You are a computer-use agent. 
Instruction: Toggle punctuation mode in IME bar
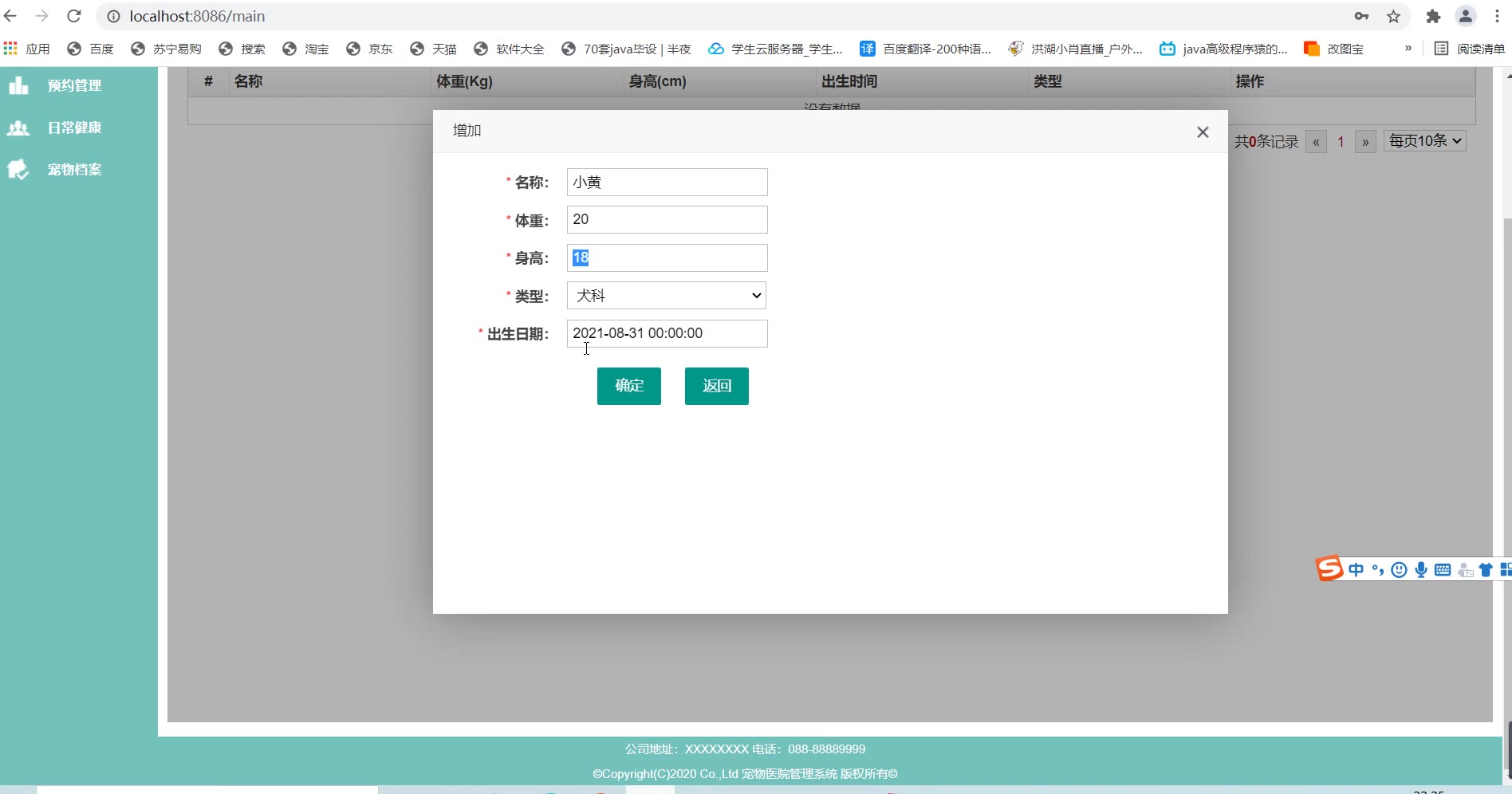(x=1377, y=569)
